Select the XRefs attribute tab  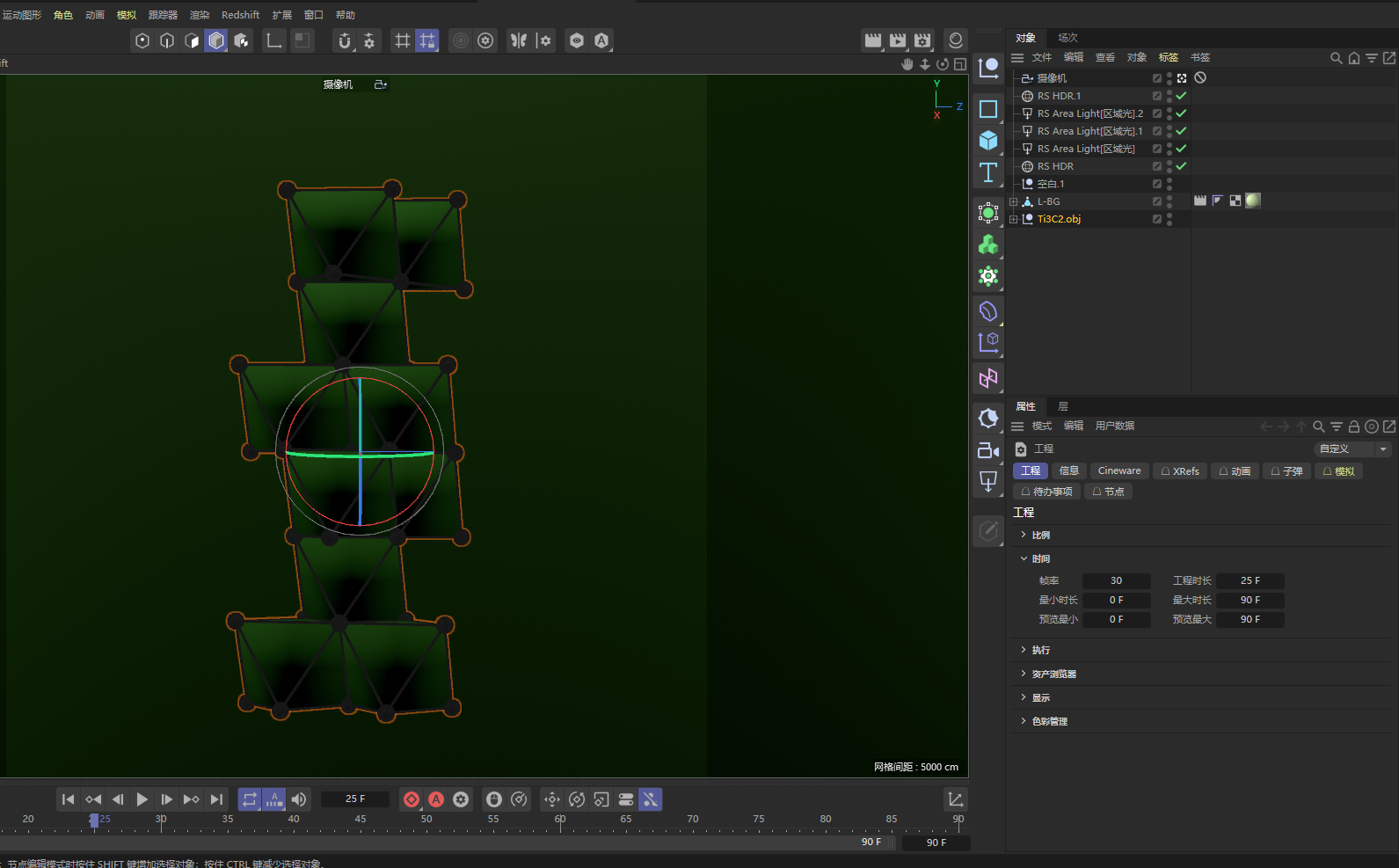(x=1179, y=471)
